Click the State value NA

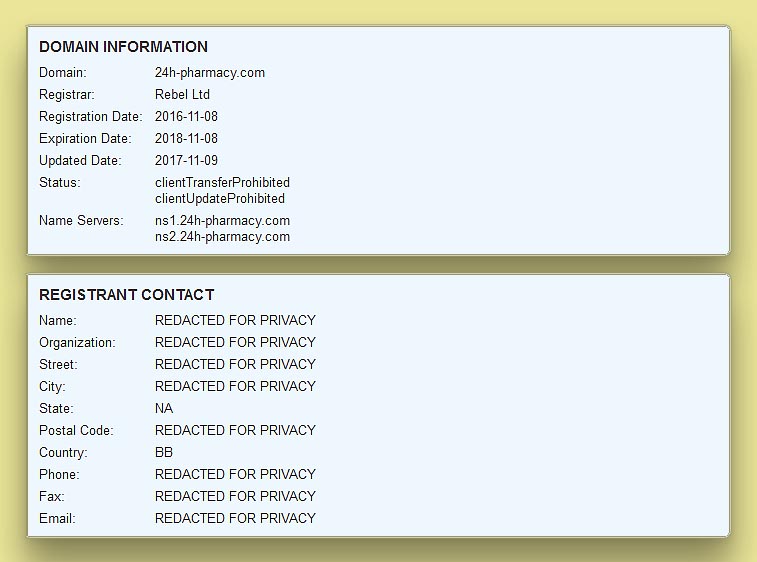[164, 409]
